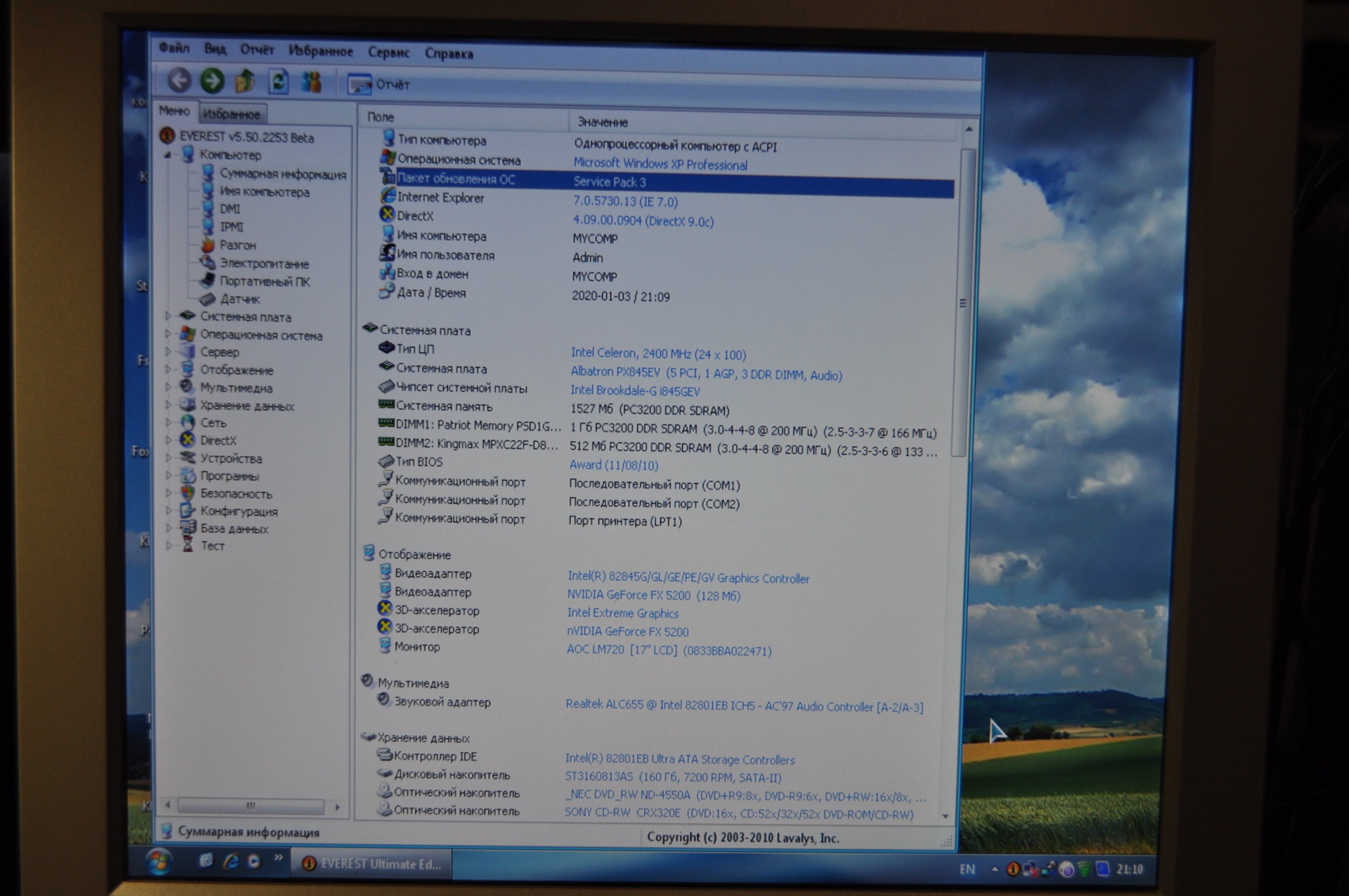Open the AOC LM720 monitor link
Image resolution: width=1349 pixels, height=896 pixels.
click(x=669, y=650)
